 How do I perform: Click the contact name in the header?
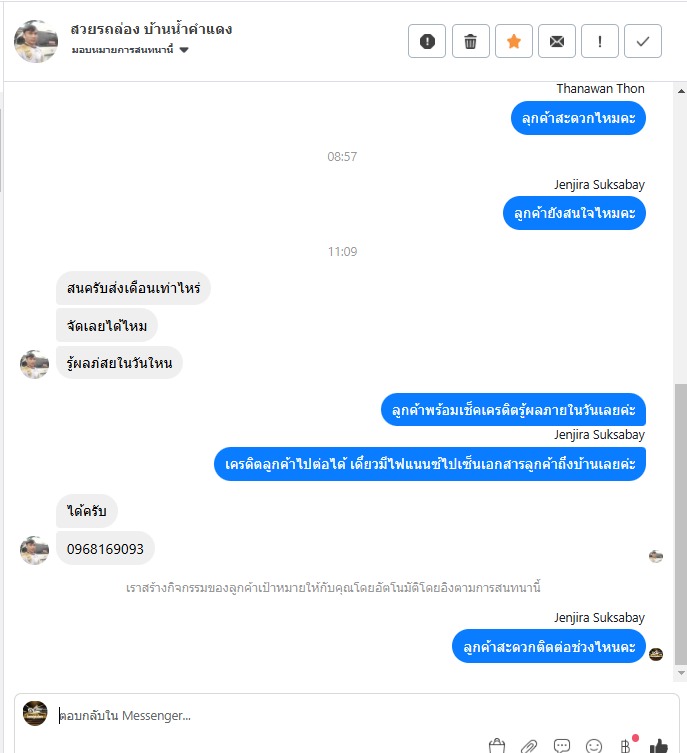[151, 29]
